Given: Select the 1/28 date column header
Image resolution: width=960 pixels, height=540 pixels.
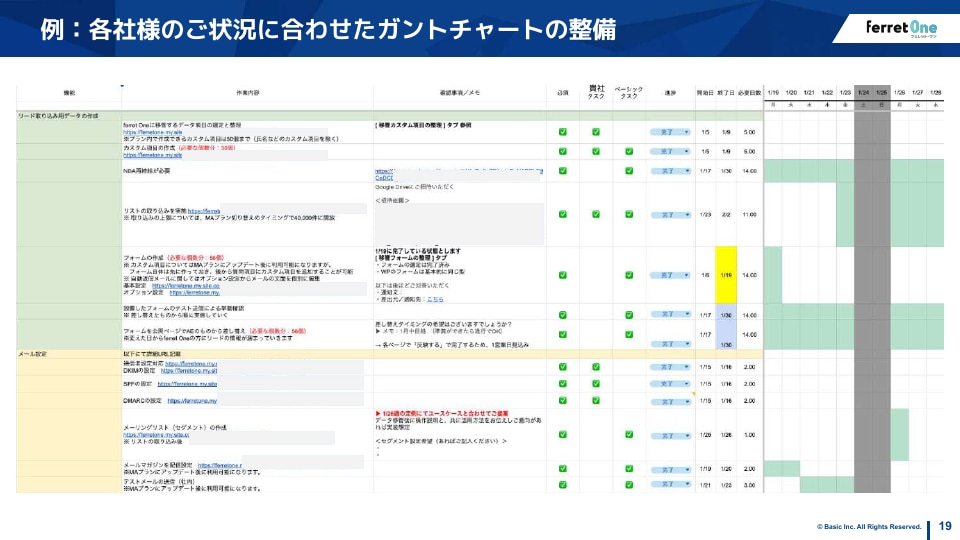Looking at the screenshot, I should click(x=936, y=93).
